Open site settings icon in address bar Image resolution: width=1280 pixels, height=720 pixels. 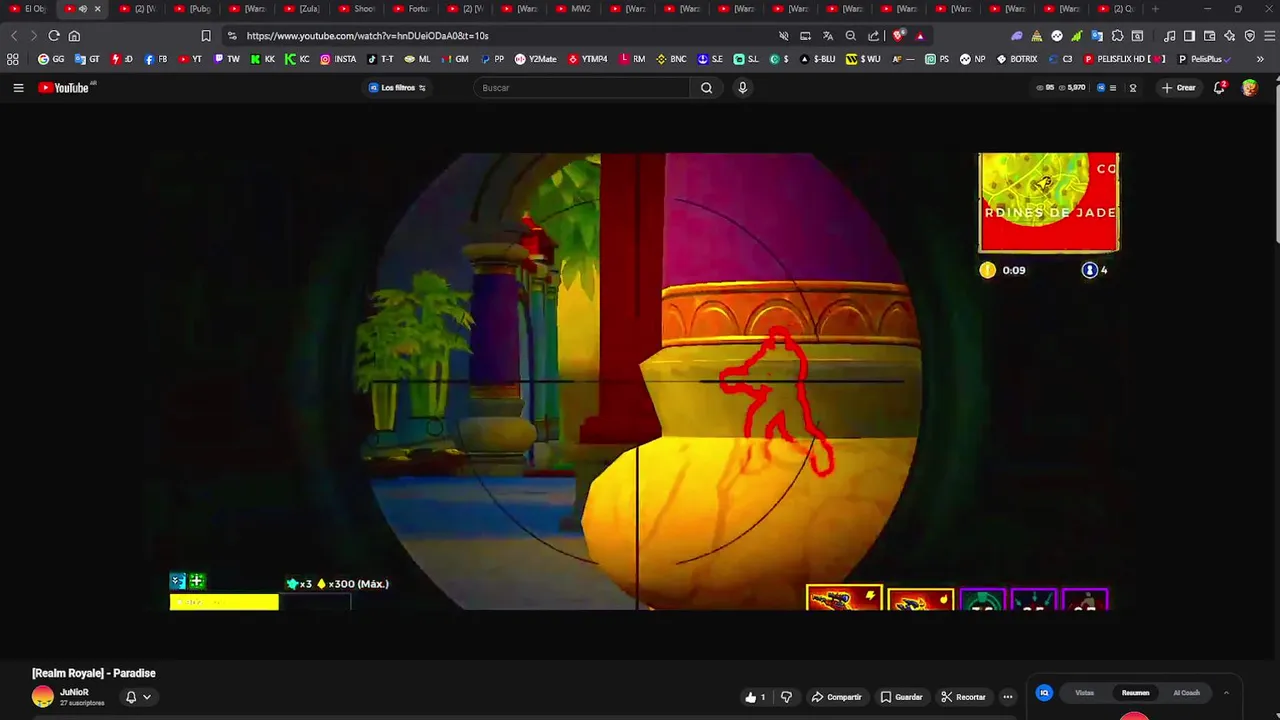pyautogui.click(x=232, y=36)
